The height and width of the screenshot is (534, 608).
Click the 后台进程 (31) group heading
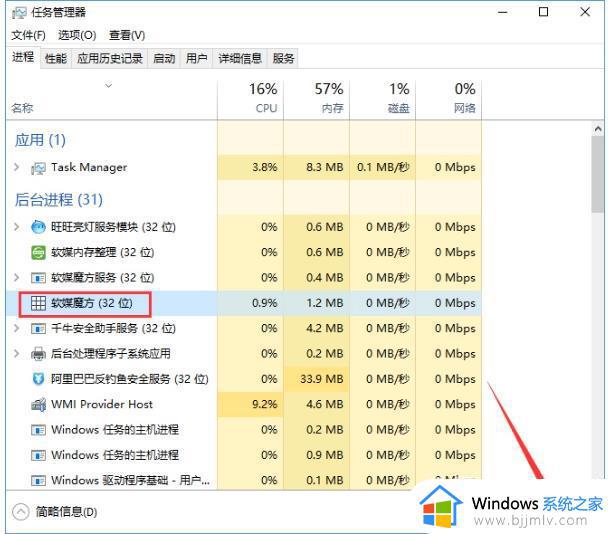(x=59, y=200)
